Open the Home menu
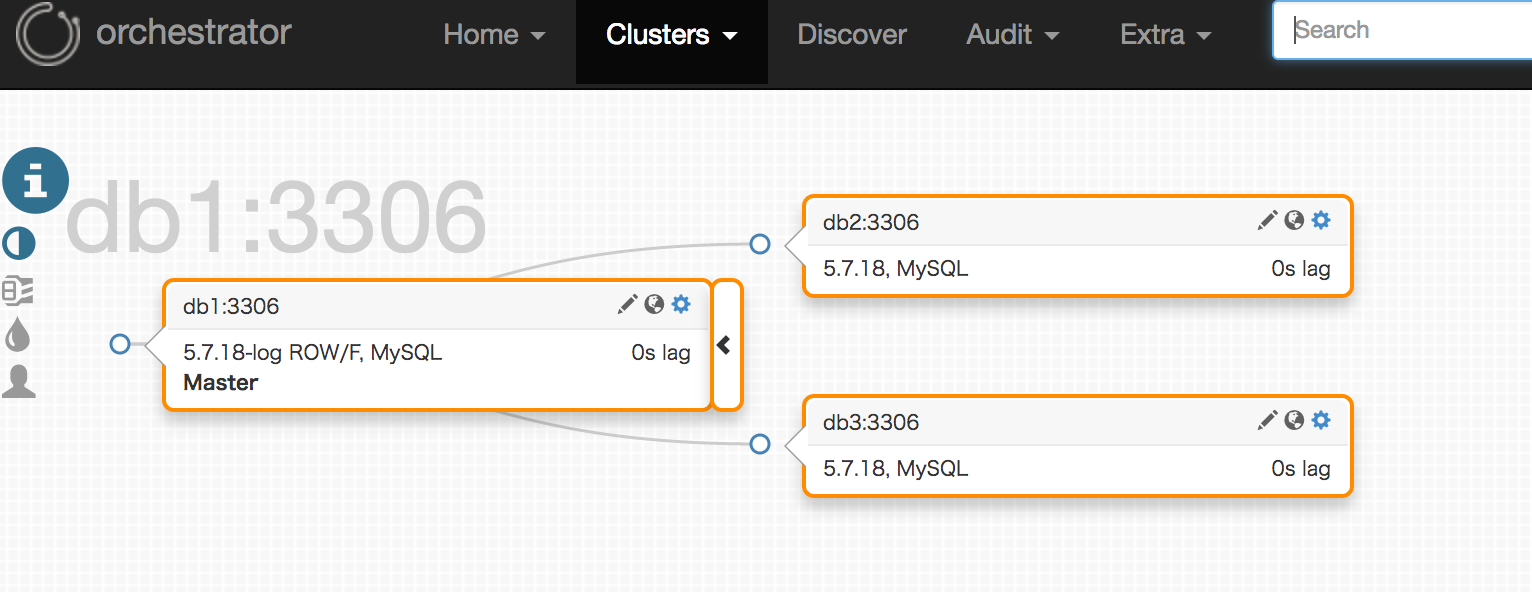 [x=494, y=35]
